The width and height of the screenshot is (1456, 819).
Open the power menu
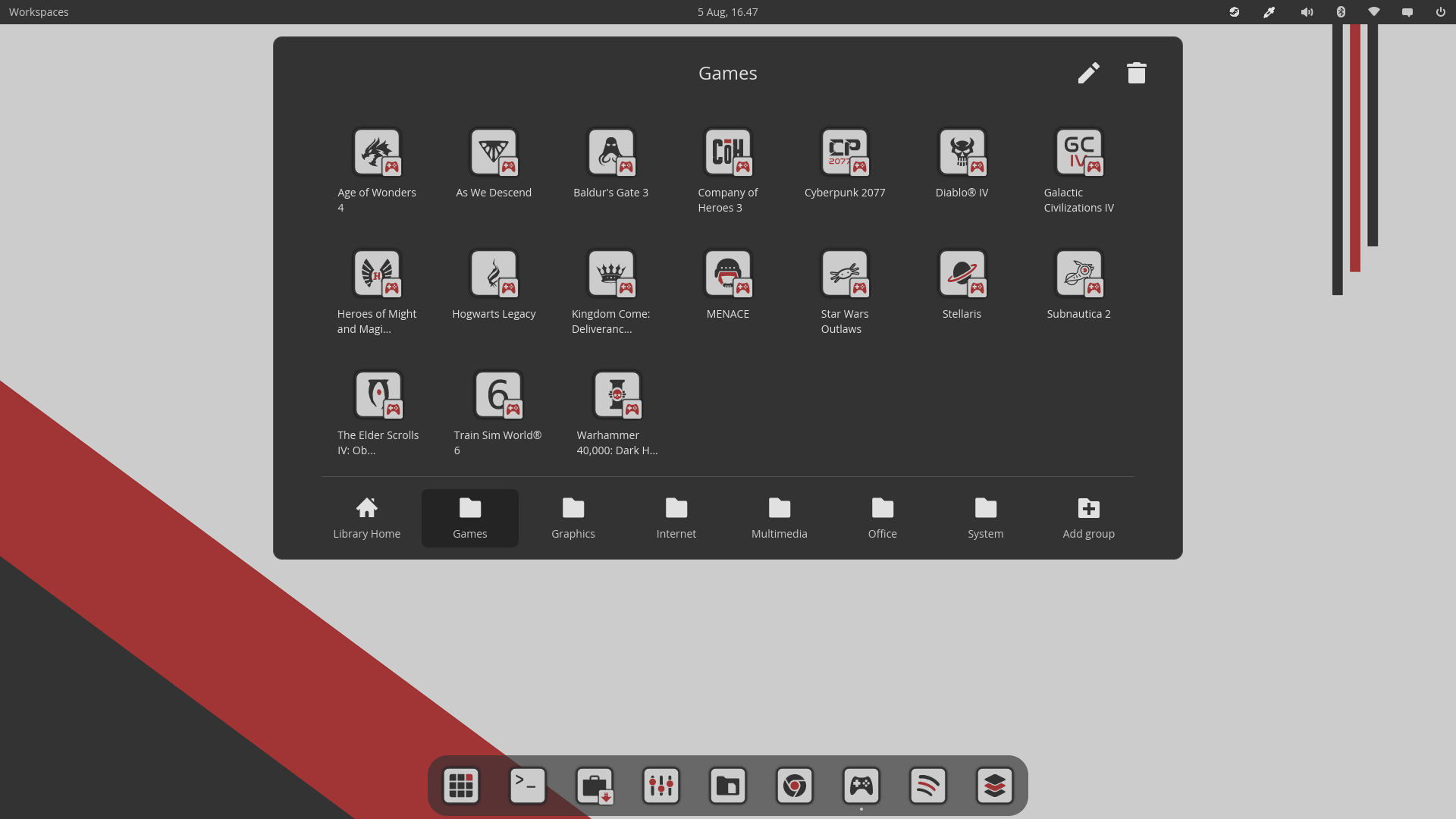coord(1441,12)
